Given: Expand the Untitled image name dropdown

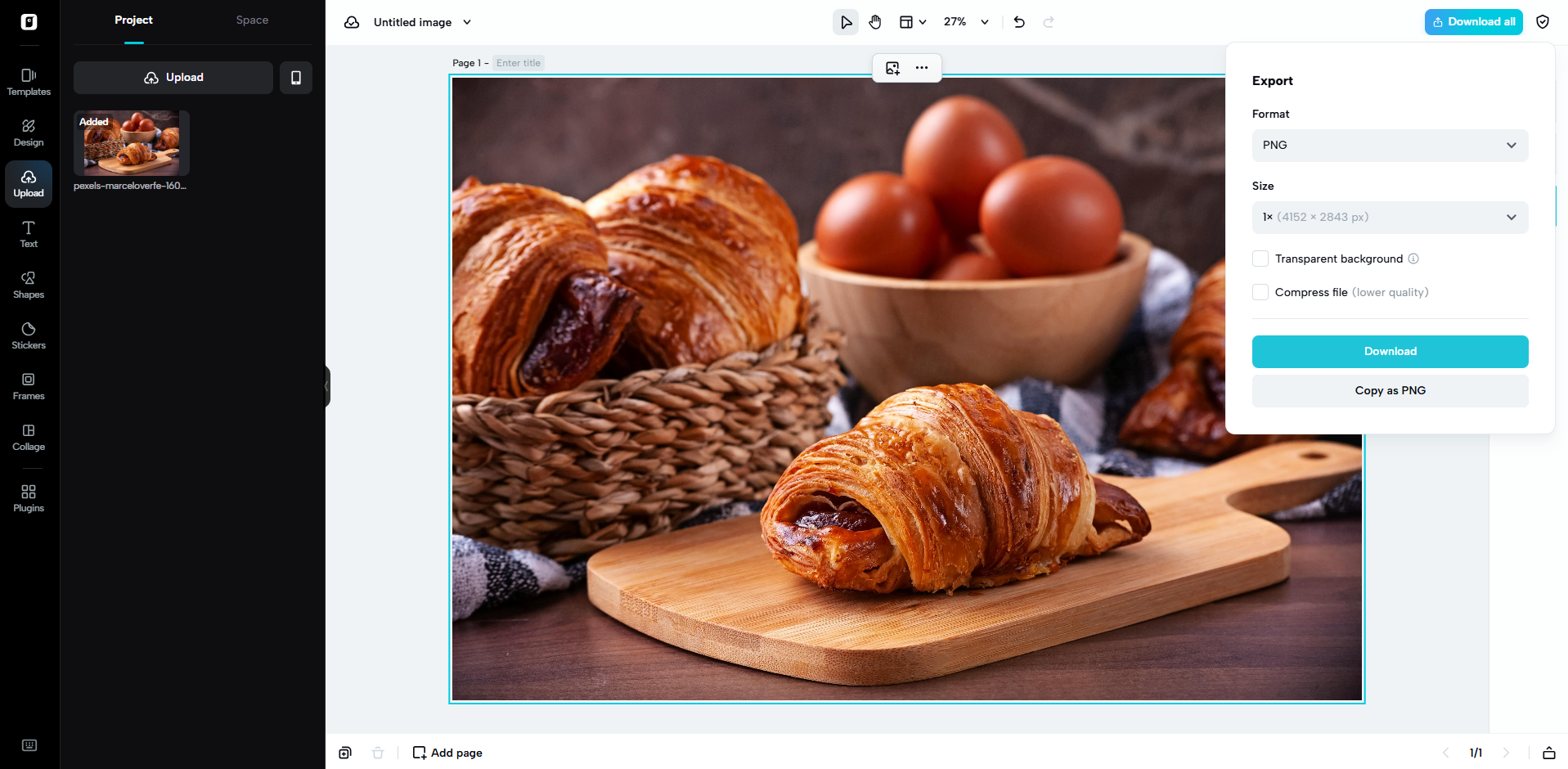Looking at the screenshot, I should 467,22.
